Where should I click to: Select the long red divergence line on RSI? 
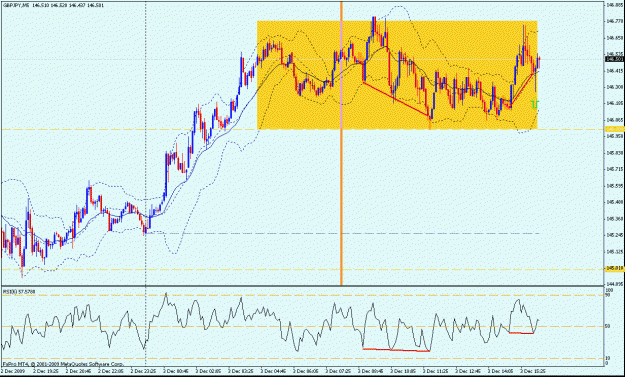pos(397,350)
